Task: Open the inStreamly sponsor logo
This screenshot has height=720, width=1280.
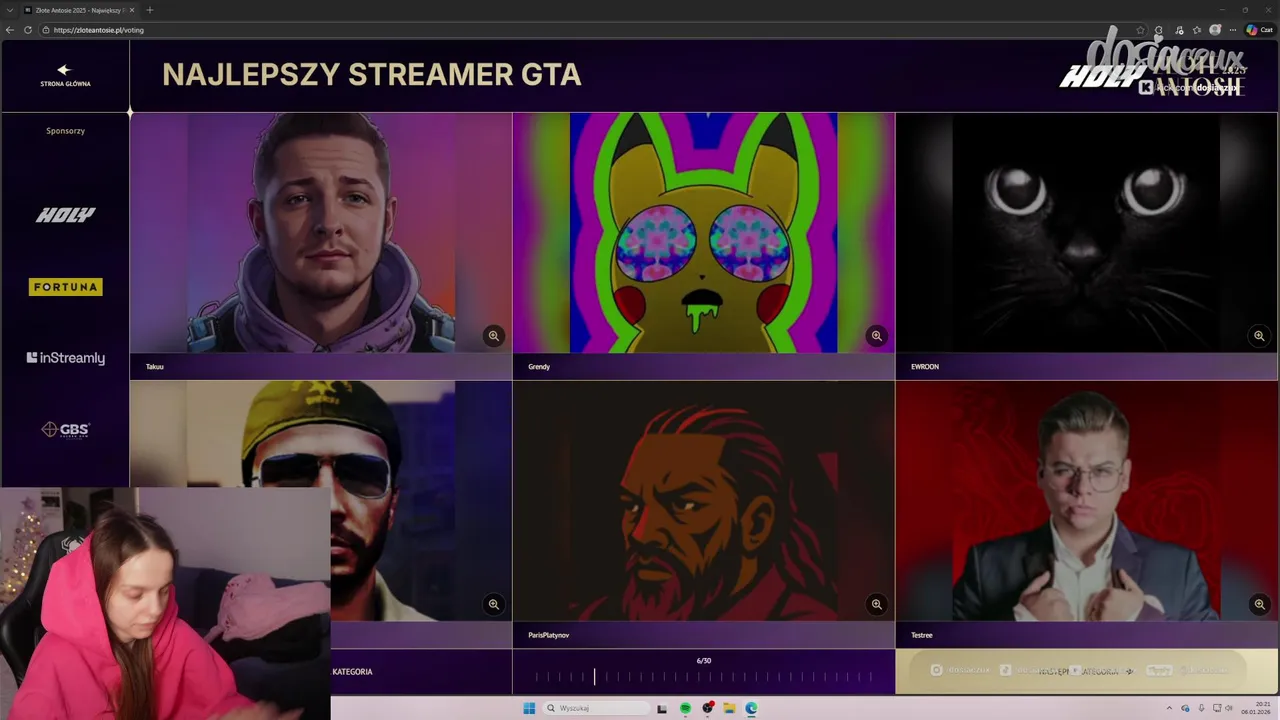Action: click(x=65, y=358)
